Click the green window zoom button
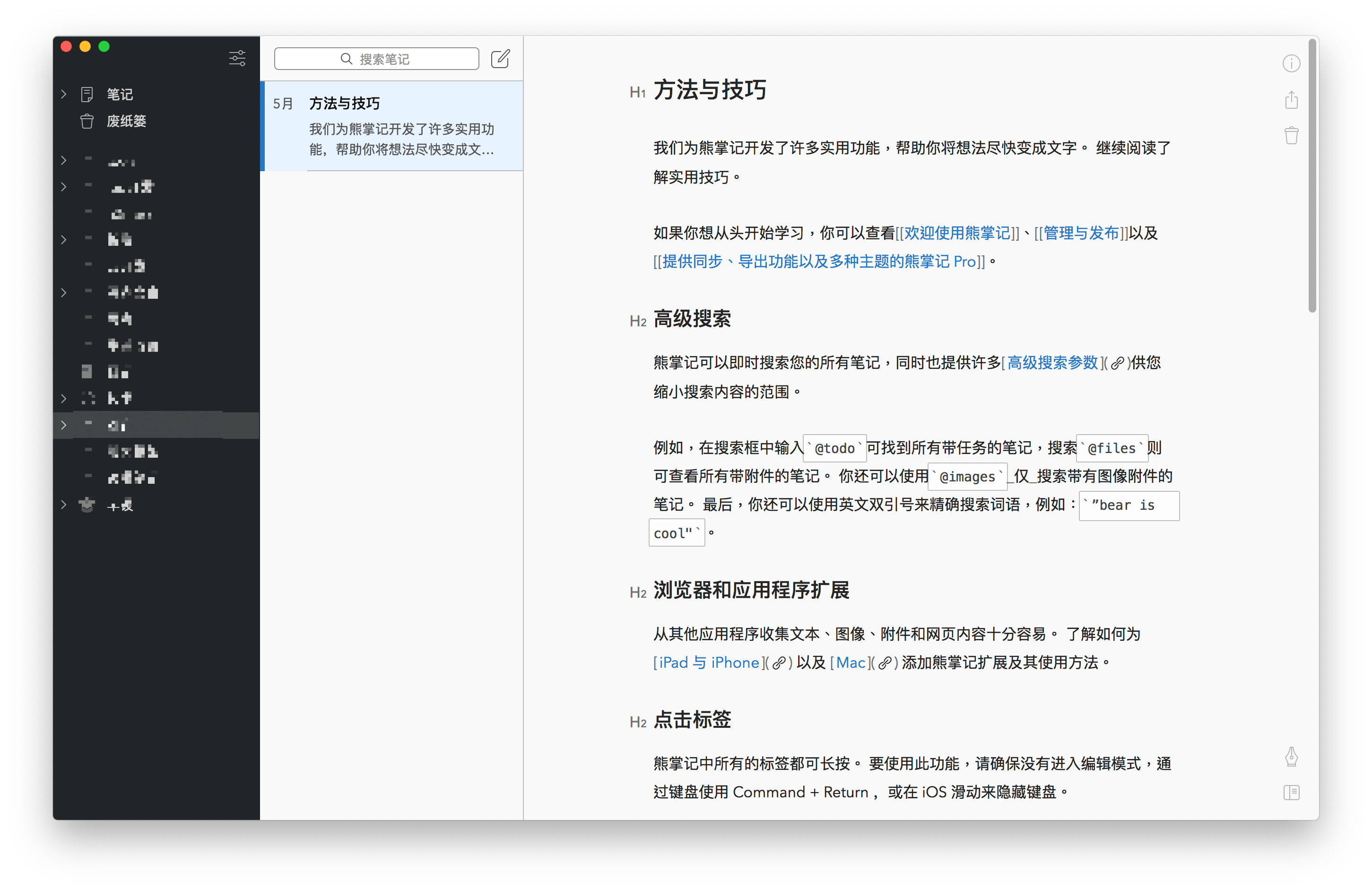 (104, 47)
